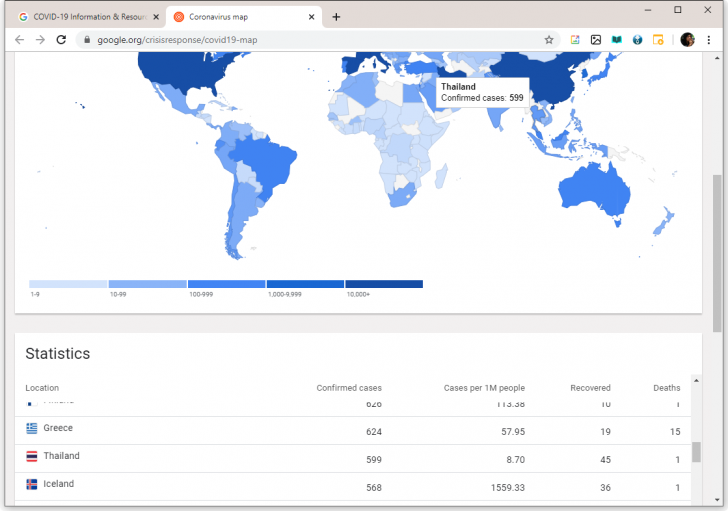Switch to COVID-19 Information & Resources tab
The width and height of the screenshot is (728, 511).
pyautogui.click(x=90, y=17)
